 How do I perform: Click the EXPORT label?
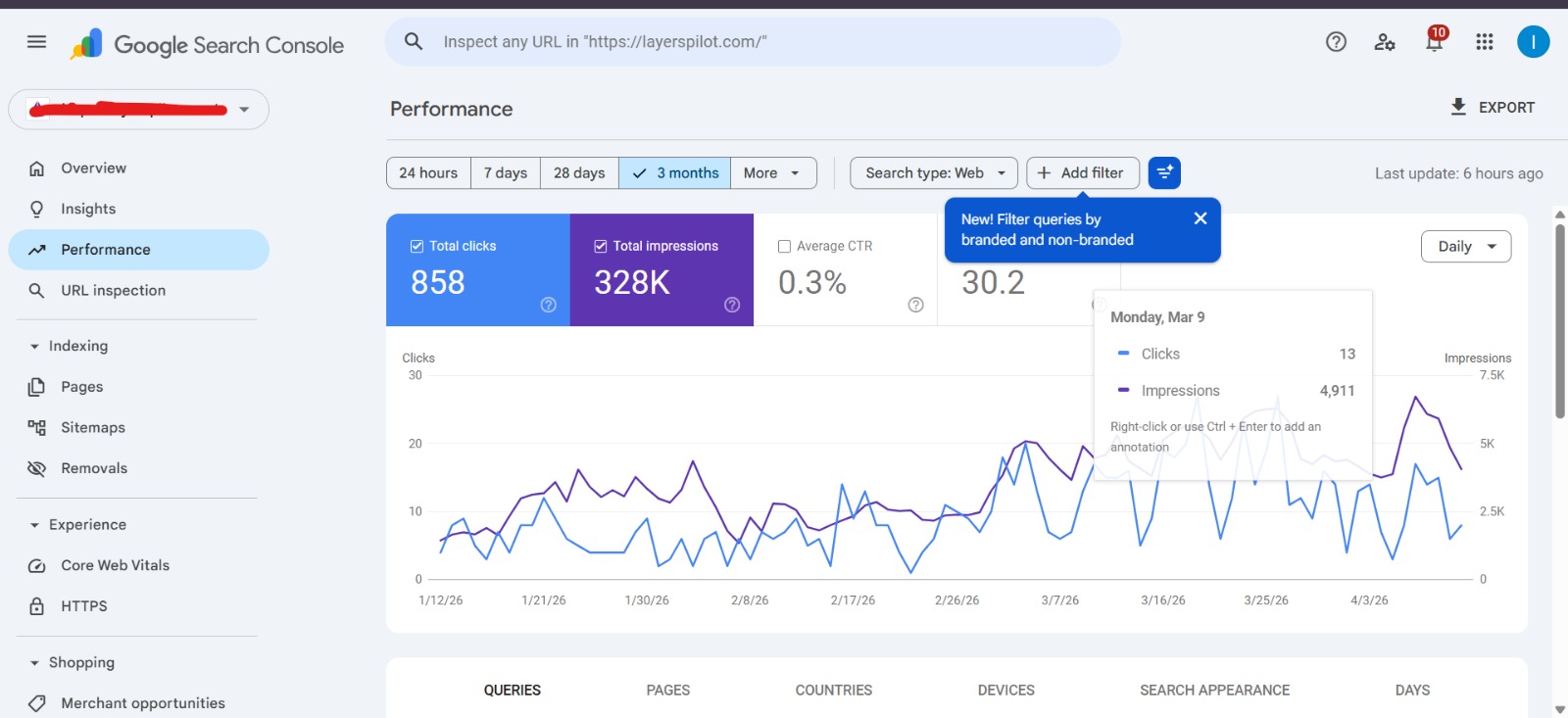1506,108
